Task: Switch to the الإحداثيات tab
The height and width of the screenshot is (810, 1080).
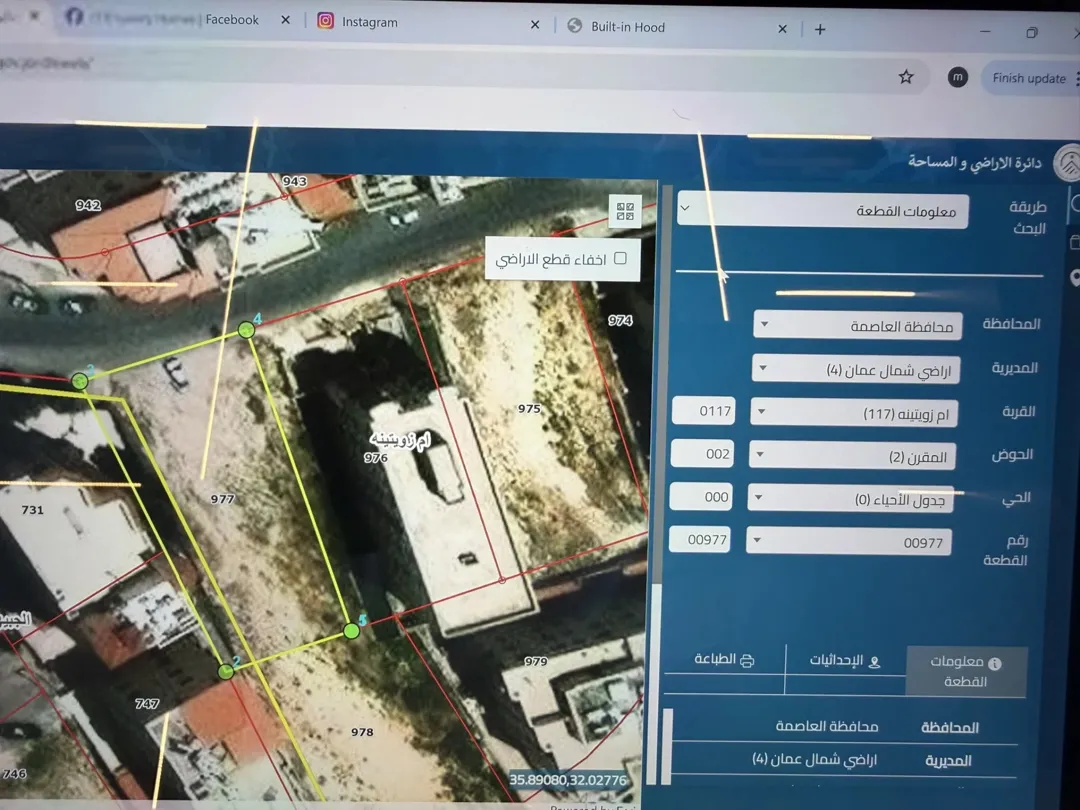Action: click(845, 661)
